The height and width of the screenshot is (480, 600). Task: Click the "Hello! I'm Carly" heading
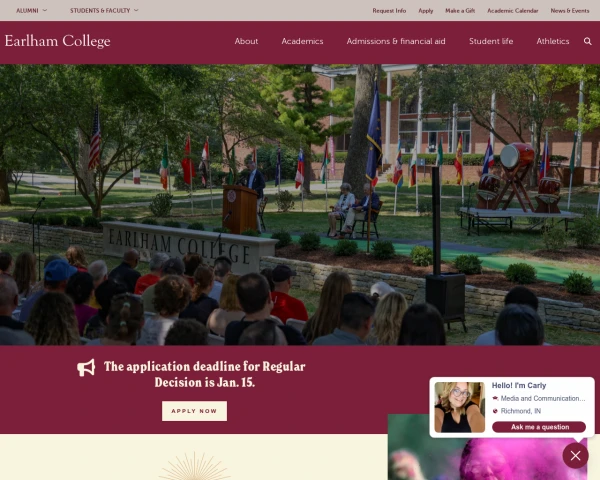[519, 385]
